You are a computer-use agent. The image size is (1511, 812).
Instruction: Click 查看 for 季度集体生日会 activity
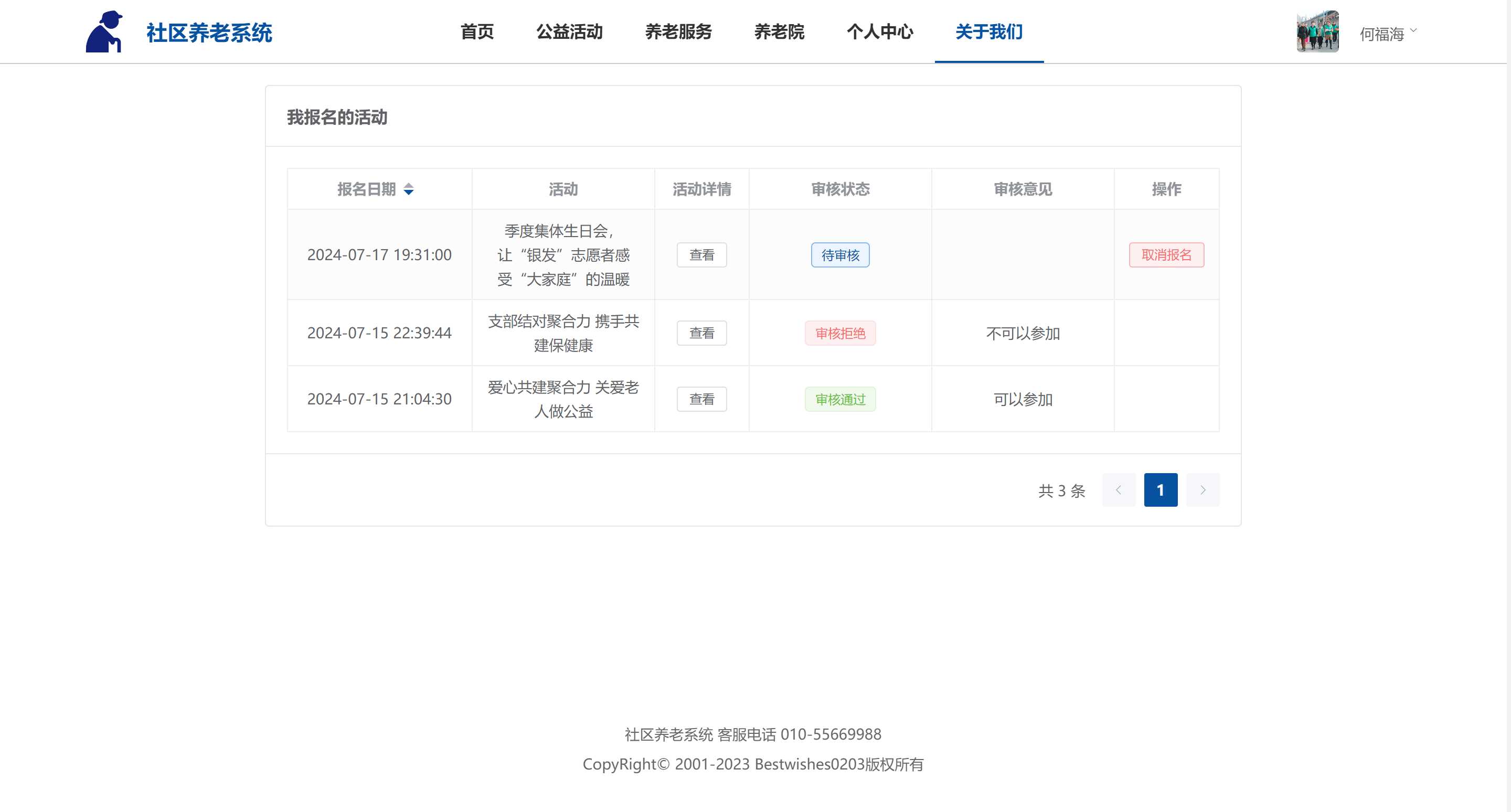point(701,255)
